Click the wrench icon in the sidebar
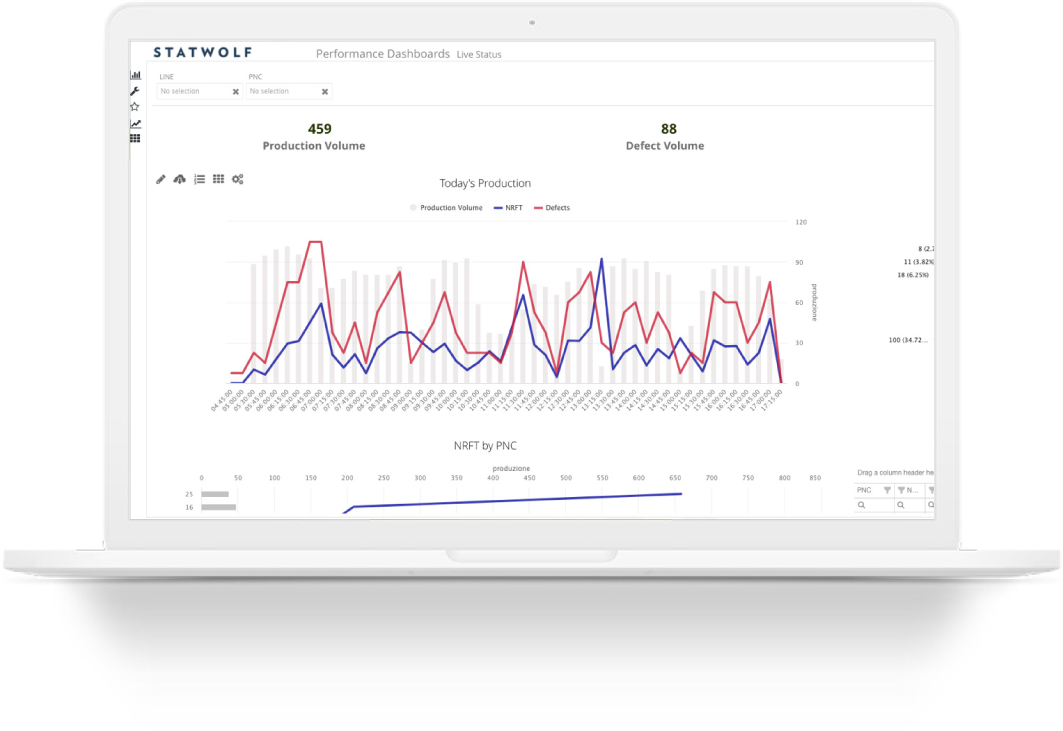The width and height of the screenshot is (1063, 731). [135, 91]
